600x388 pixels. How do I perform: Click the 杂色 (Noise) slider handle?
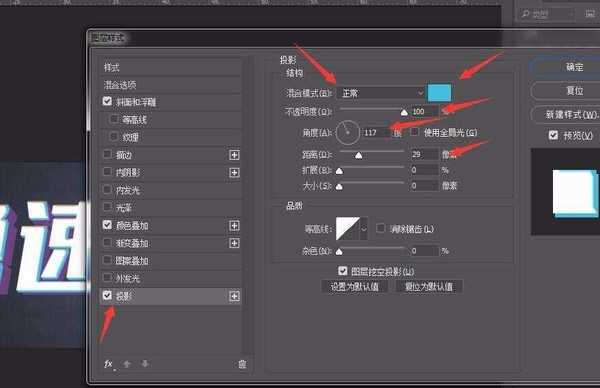(x=339, y=252)
